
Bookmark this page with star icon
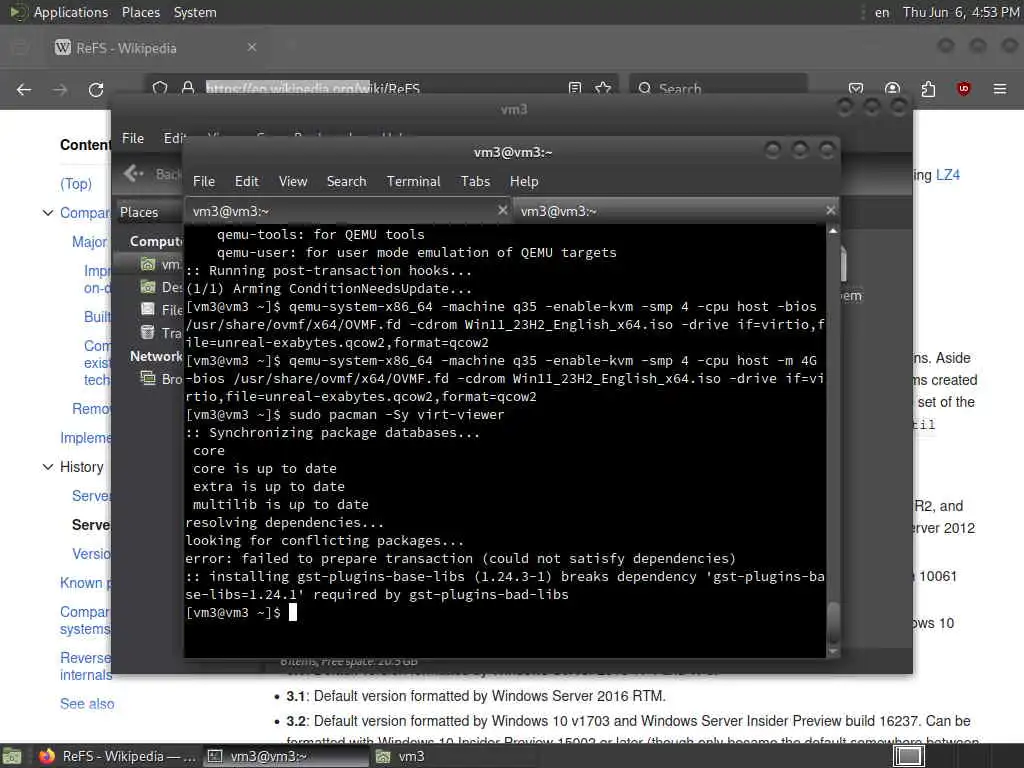(x=603, y=88)
